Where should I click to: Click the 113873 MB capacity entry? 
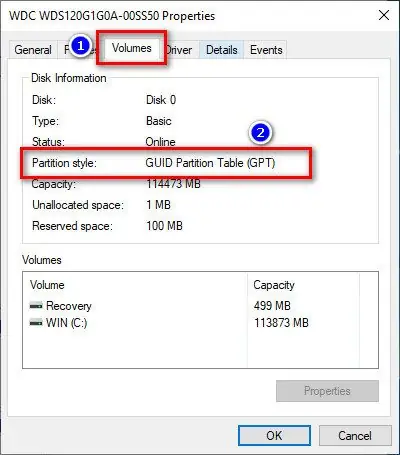point(281,323)
